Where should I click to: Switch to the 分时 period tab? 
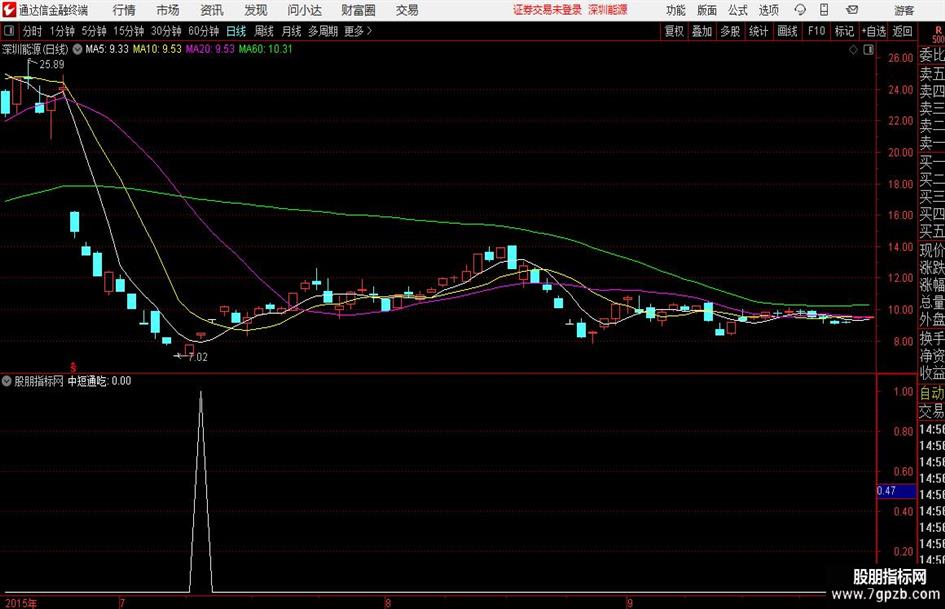[32, 31]
